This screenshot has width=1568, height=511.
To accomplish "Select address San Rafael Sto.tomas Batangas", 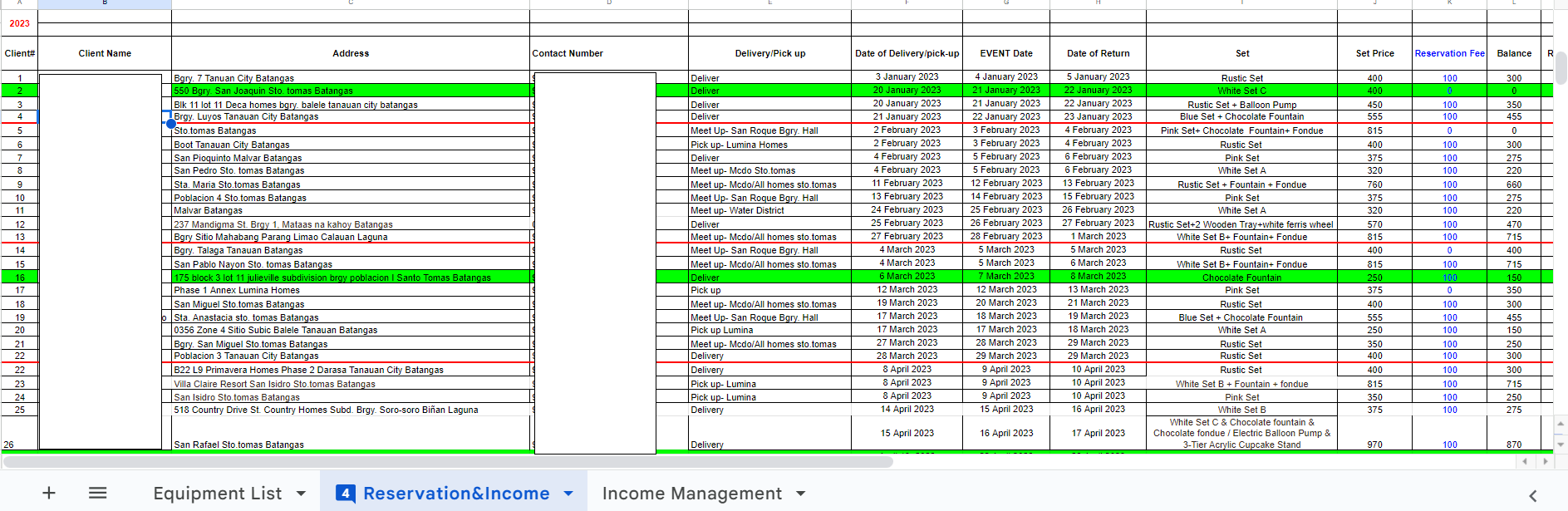I will click(x=351, y=433).
